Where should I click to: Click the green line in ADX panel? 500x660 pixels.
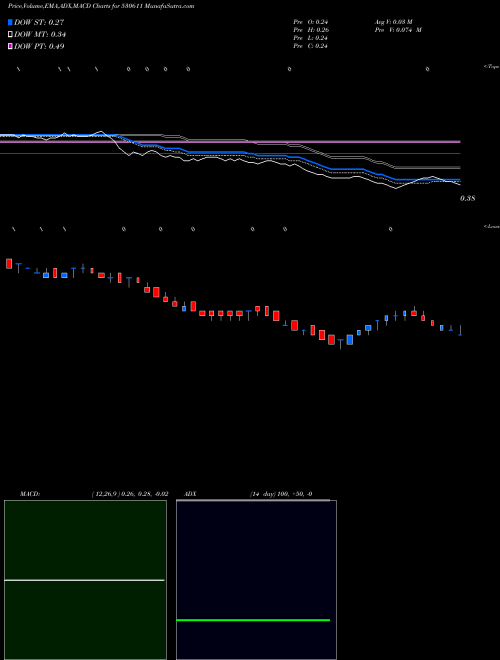click(253, 620)
